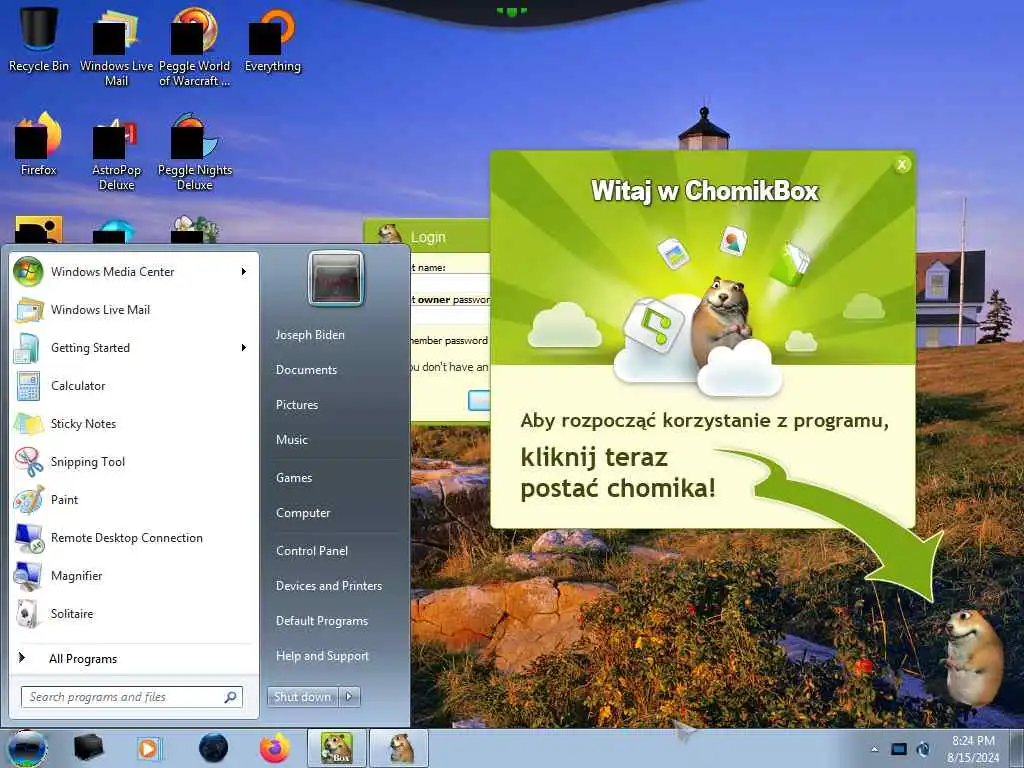Click the Login window title hamster icon

tap(389, 236)
